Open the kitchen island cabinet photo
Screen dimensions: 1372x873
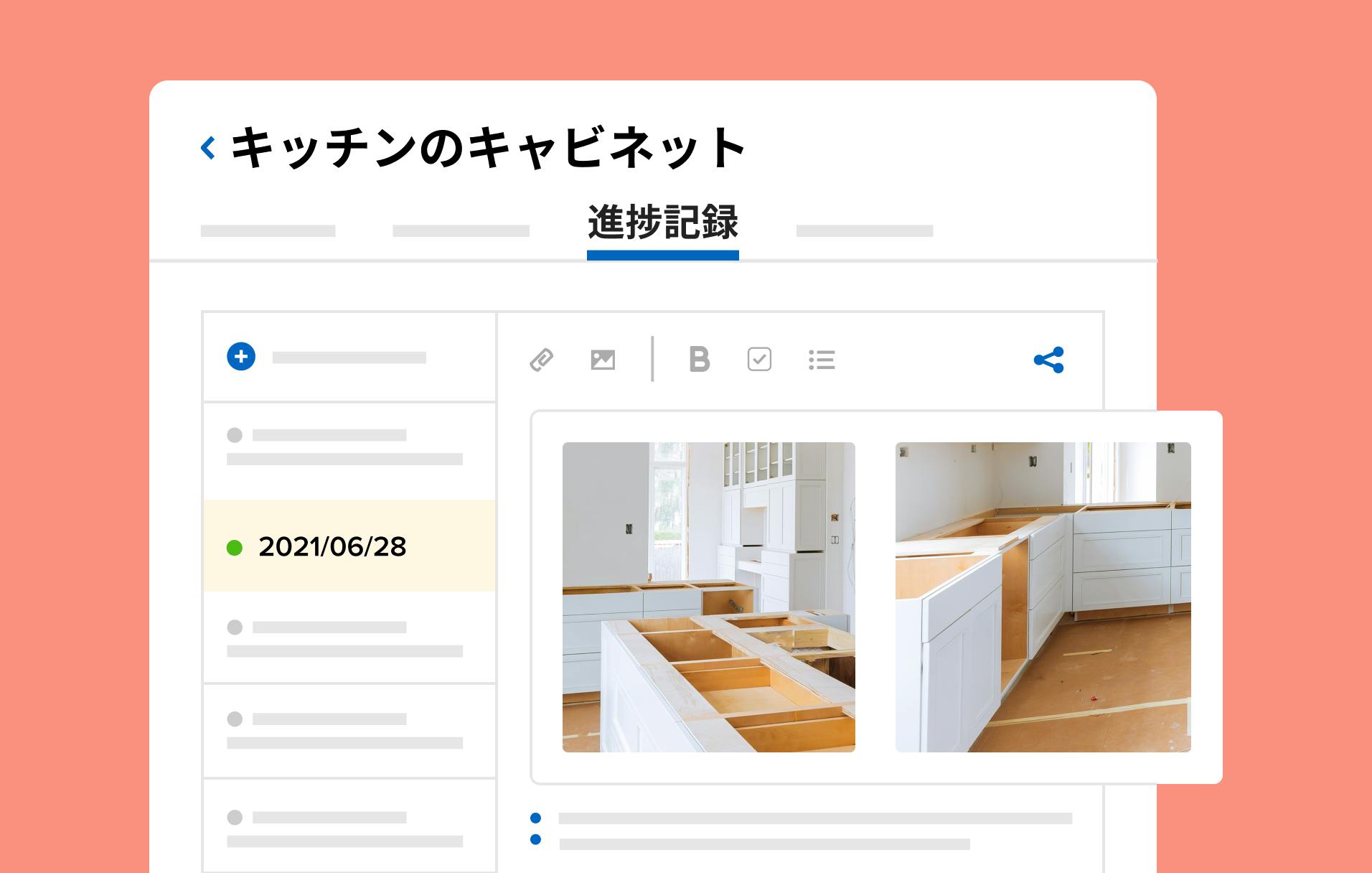(x=709, y=597)
